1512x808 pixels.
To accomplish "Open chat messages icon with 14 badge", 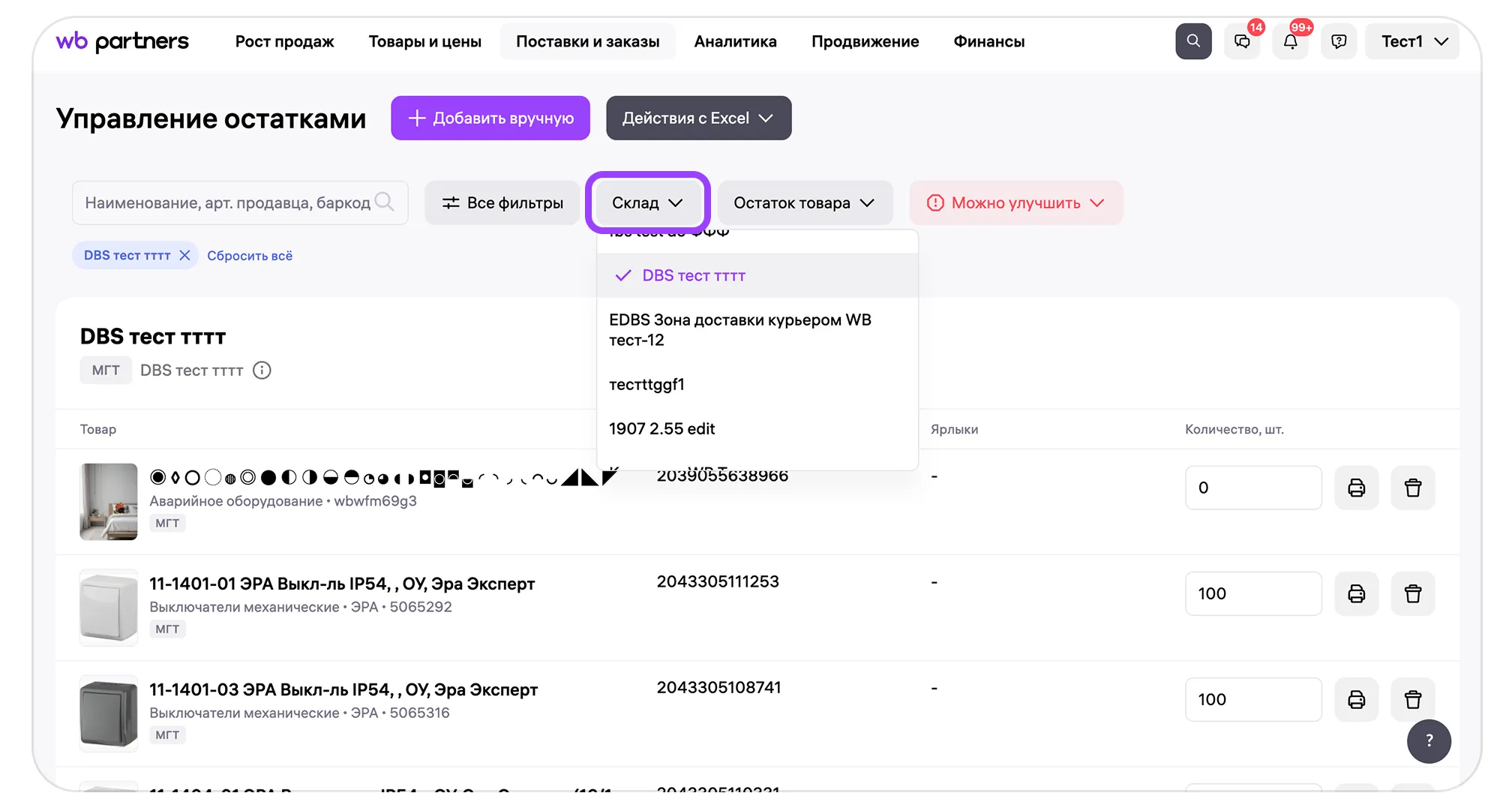I will click(x=1242, y=42).
